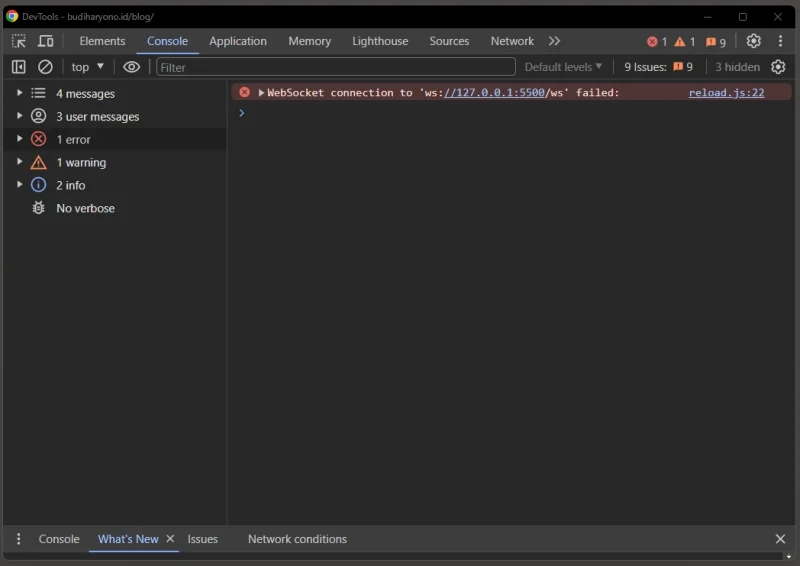Open the top JavaScript context dropdown
The image size is (800, 566).
tap(87, 67)
